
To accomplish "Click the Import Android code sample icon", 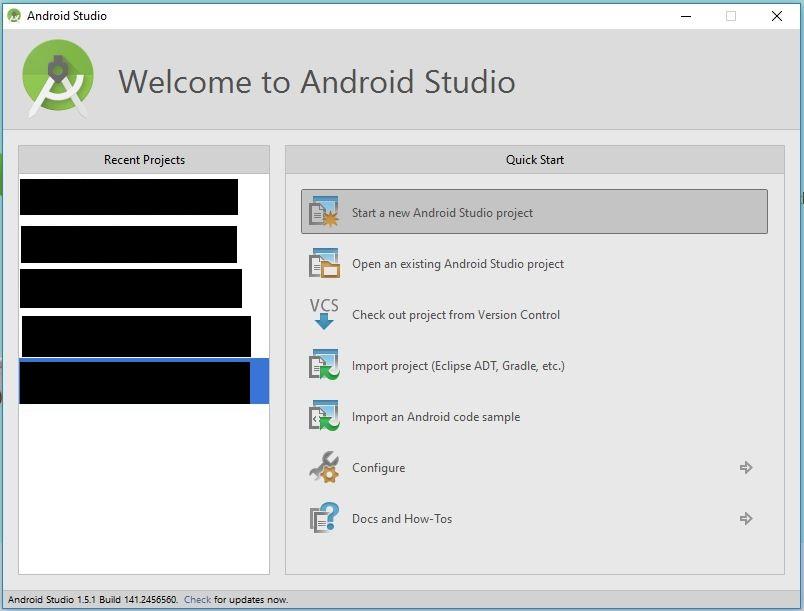I will tap(324, 417).
